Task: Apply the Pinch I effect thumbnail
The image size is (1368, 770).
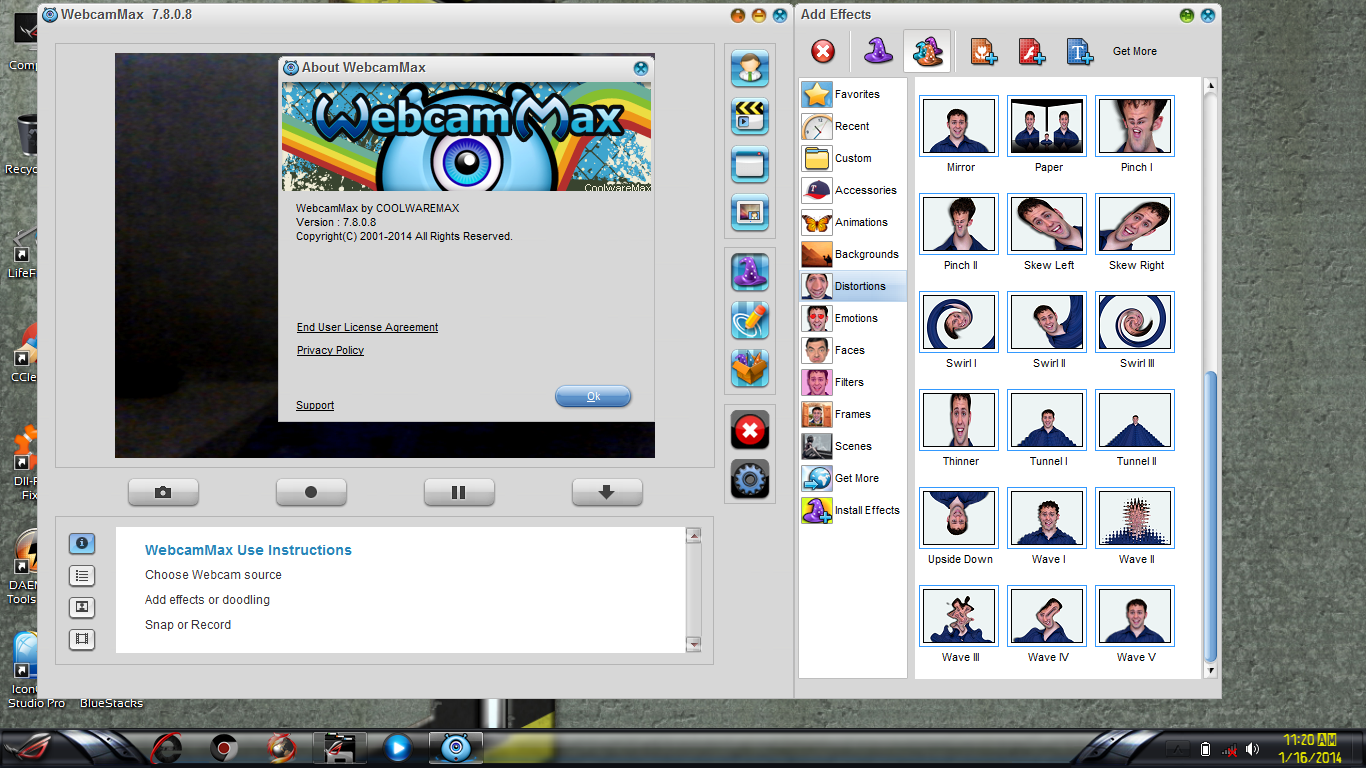Action: [x=1135, y=126]
